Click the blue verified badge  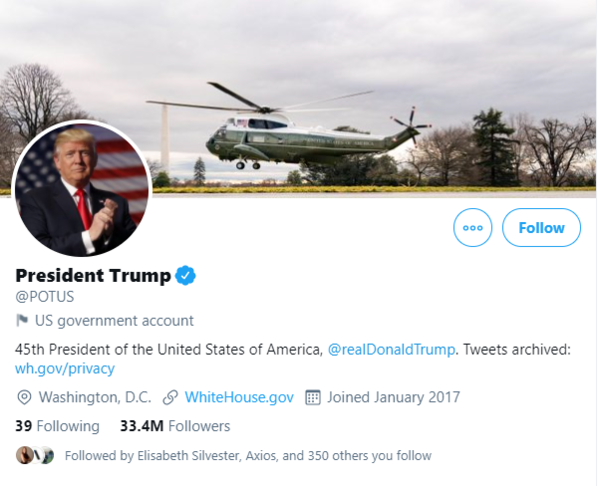click(x=186, y=276)
